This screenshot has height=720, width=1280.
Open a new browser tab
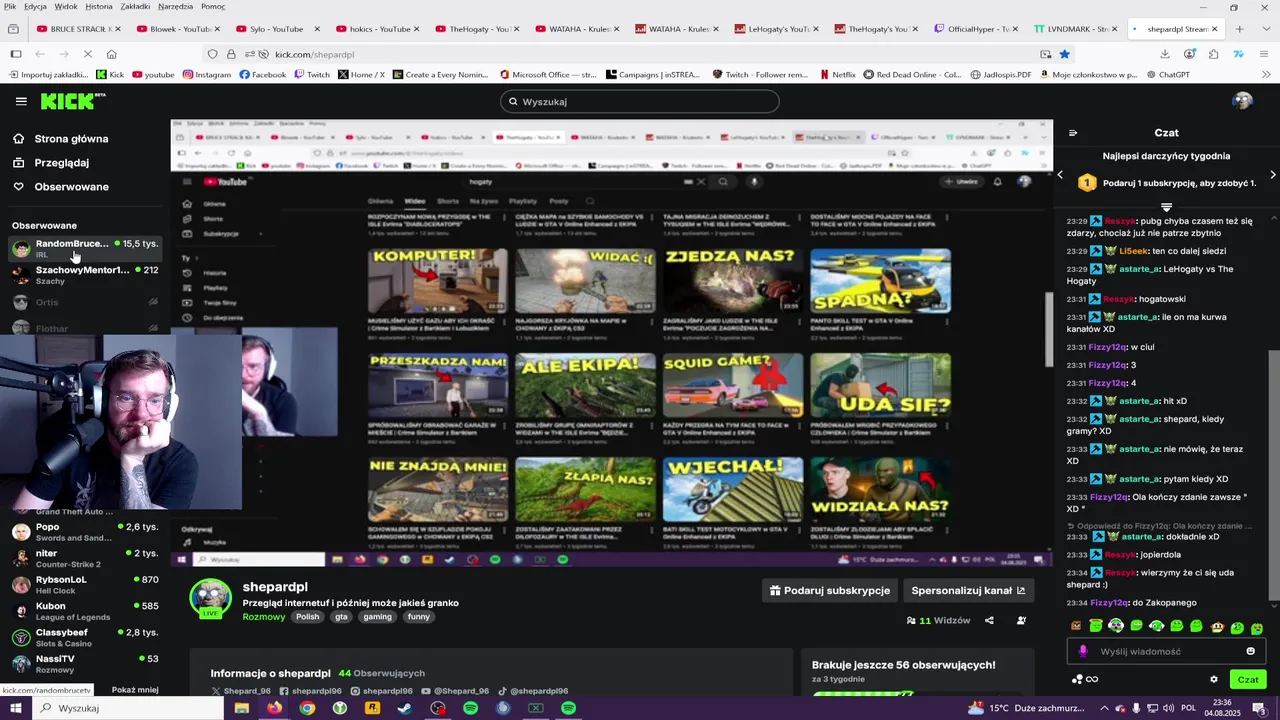pyautogui.click(x=1239, y=29)
